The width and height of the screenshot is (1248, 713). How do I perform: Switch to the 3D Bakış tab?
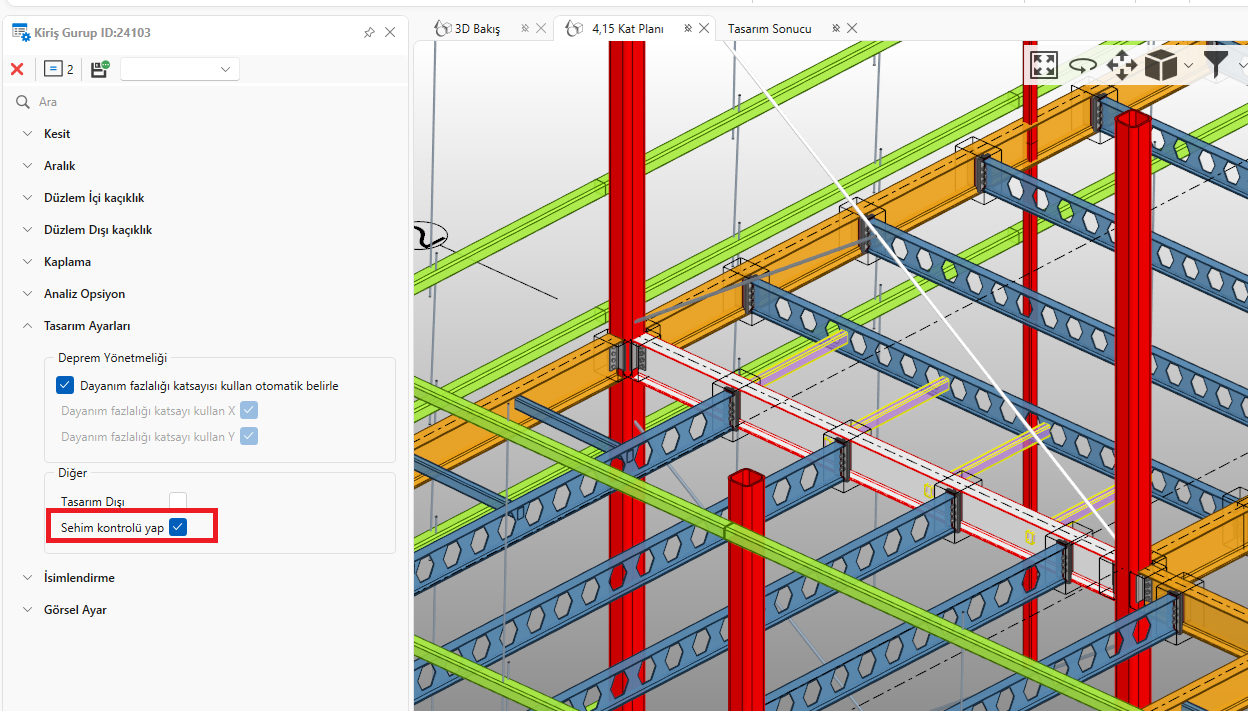[x=477, y=29]
